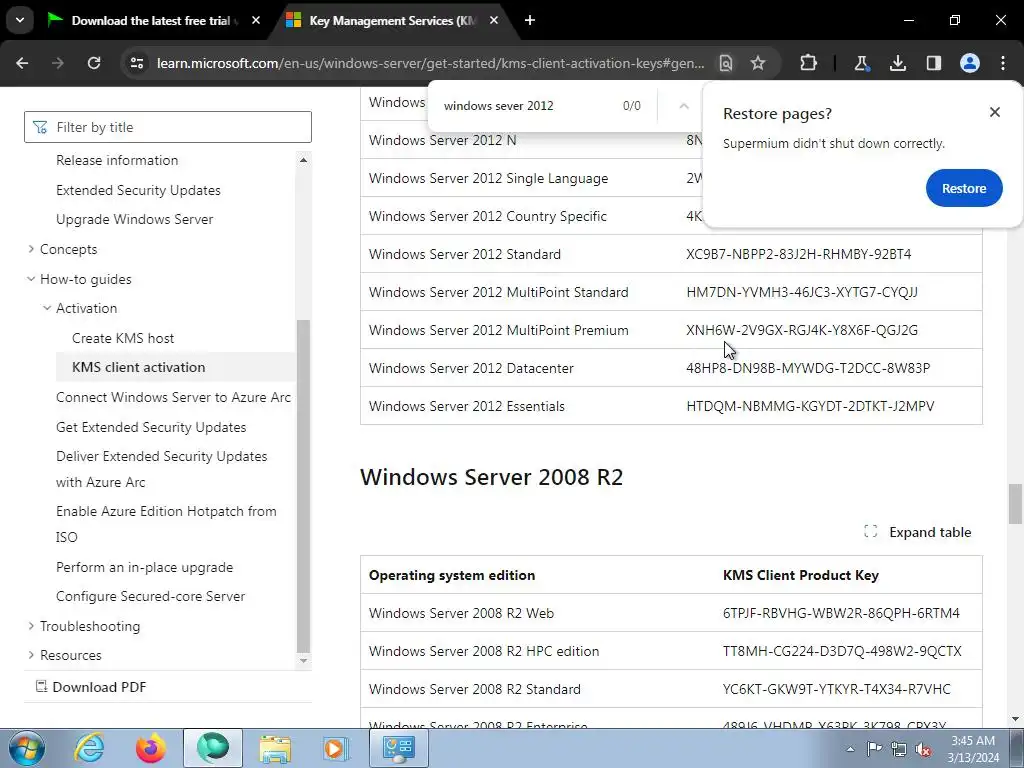The height and width of the screenshot is (768, 1024).
Task: Close the Key Management Services tab
Action: coord(494,20)
